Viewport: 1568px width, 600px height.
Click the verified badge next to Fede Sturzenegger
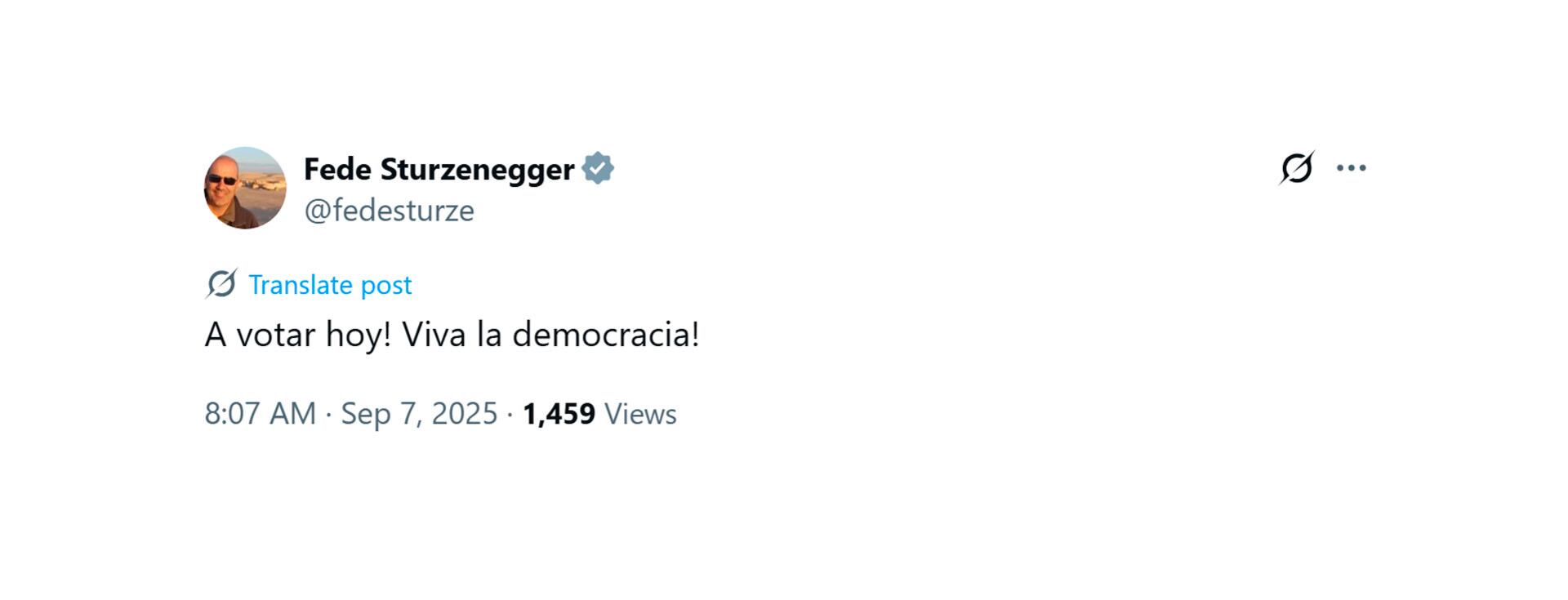[x=599, y=167]
